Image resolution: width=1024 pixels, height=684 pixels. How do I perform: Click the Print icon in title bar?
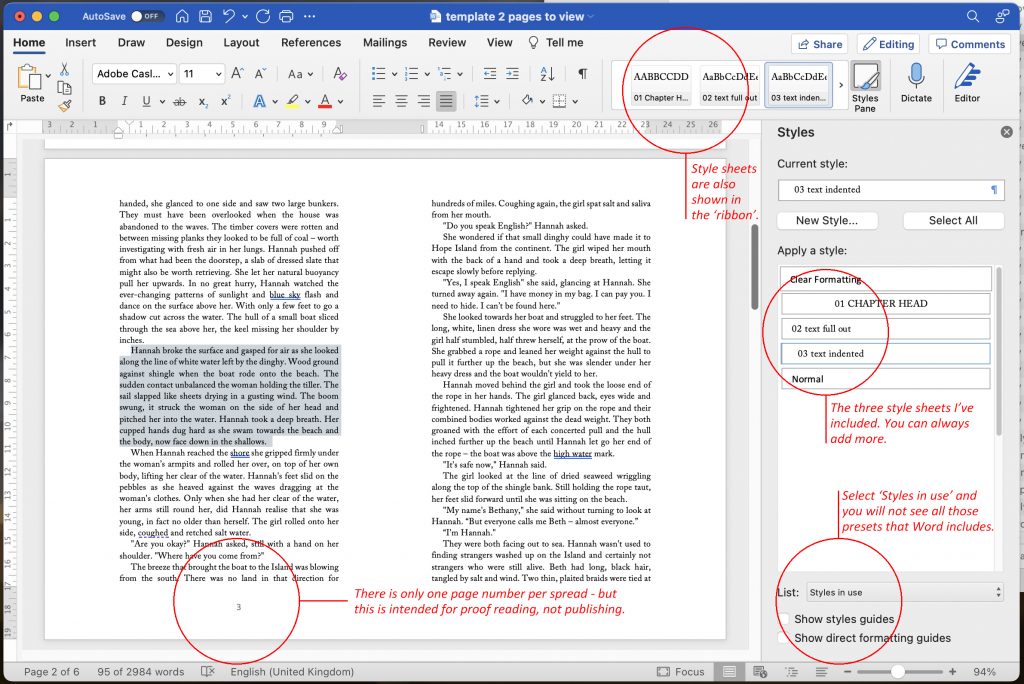(x=286, y=16)
